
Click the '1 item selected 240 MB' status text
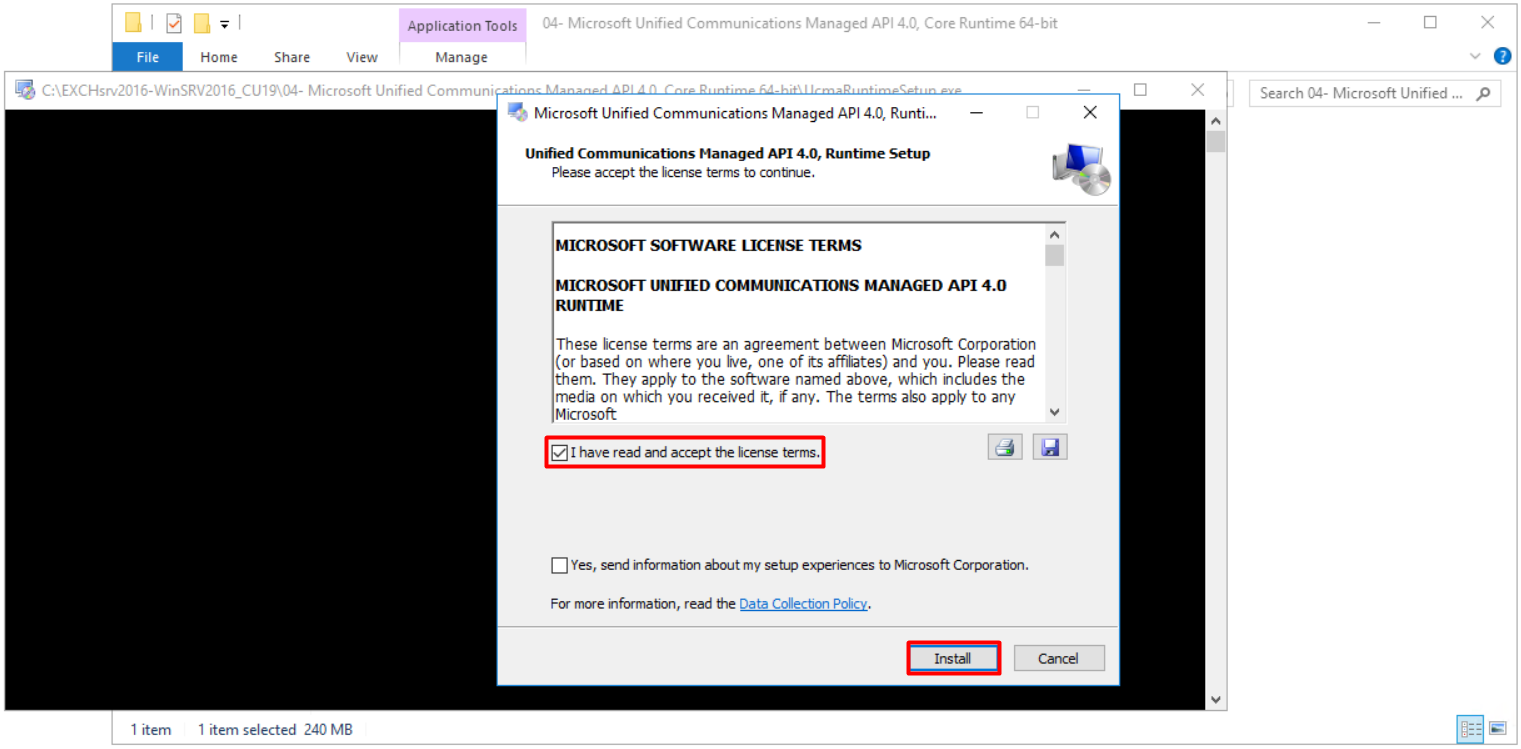coord(275,730)
